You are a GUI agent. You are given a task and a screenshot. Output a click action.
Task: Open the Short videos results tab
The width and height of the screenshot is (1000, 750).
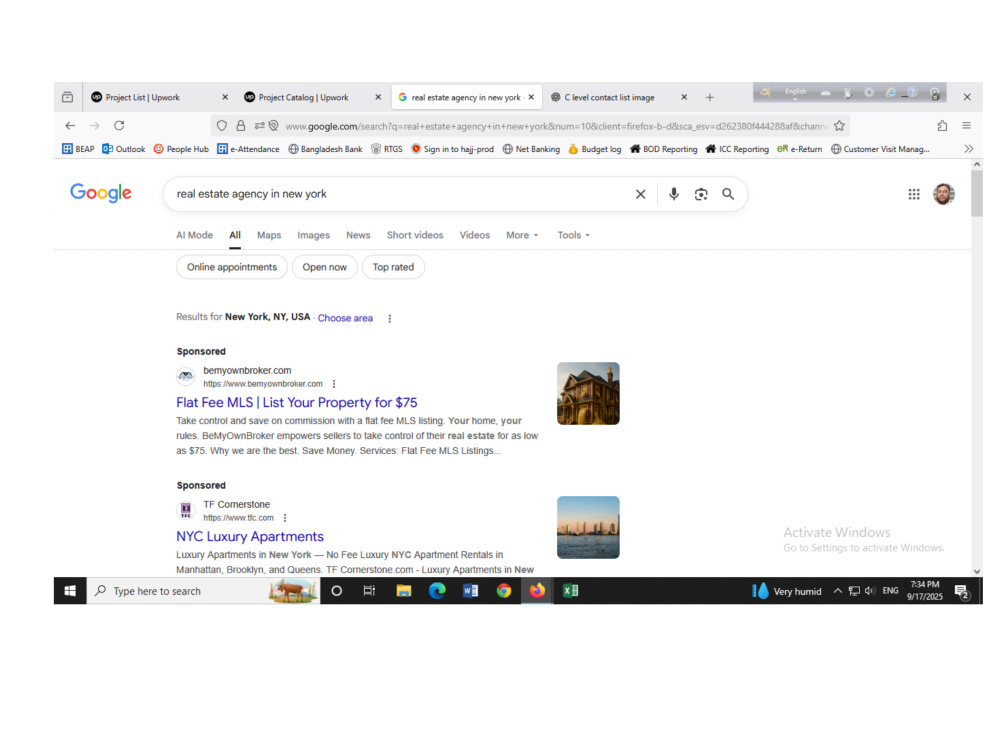415,235
